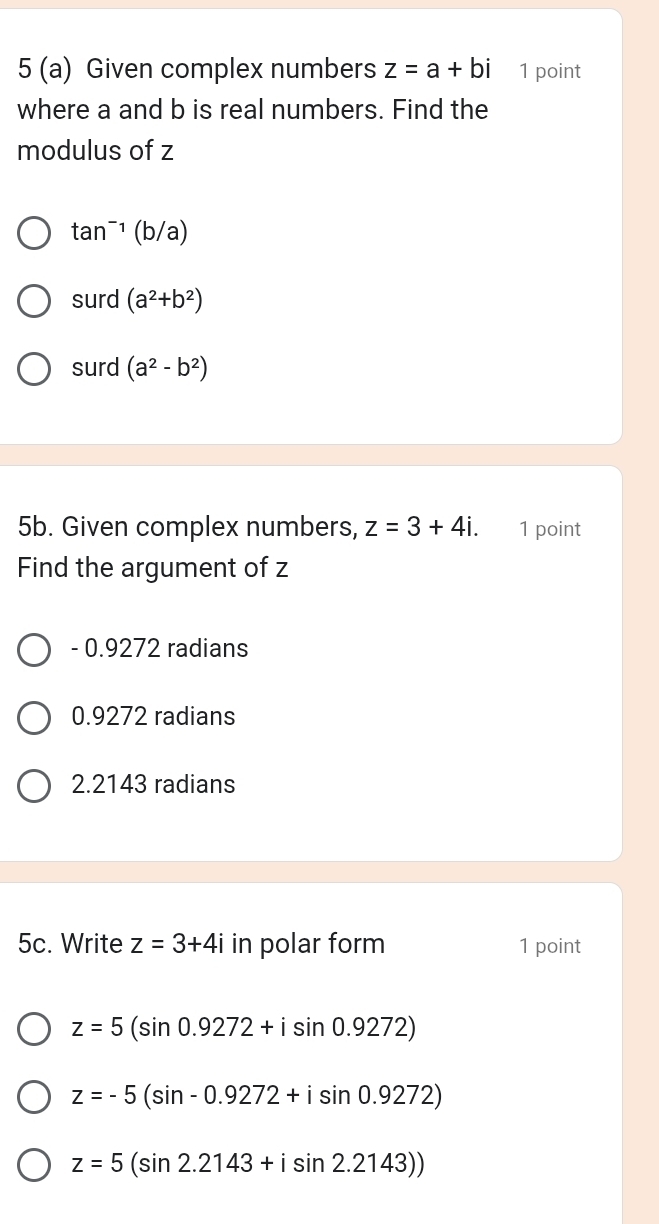
Task: Click the surd (a²+b²) answer label text
Action: tap(138, 300)
